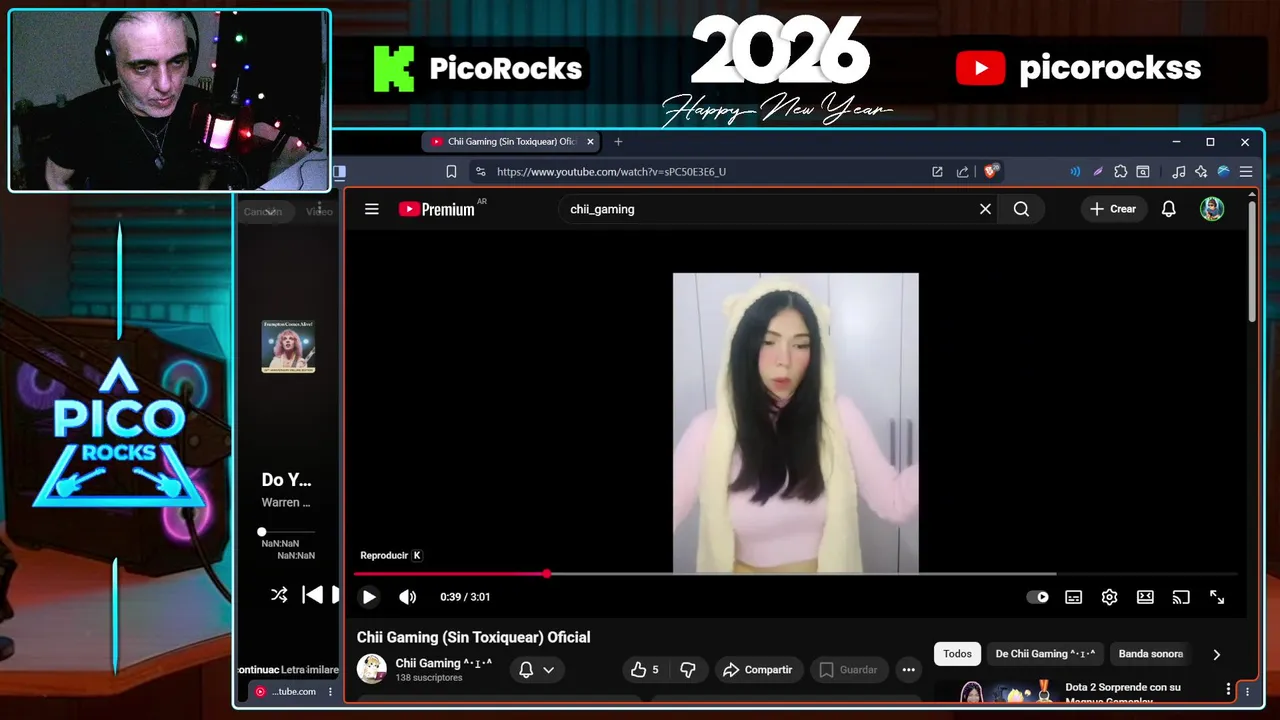Bookmark this page in the browser
1280x720 pixels.
pos(451,172)
